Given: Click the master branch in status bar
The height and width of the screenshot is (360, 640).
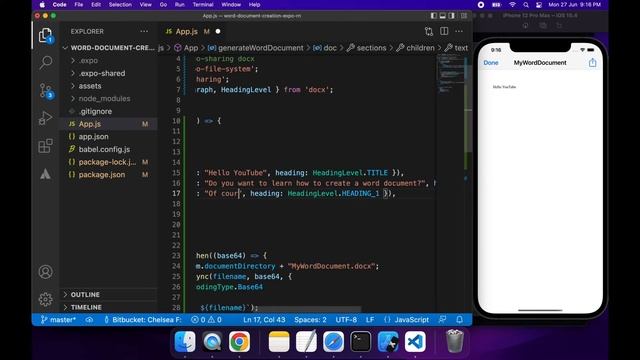Looking at the screenshot, I should pos(58,320).
